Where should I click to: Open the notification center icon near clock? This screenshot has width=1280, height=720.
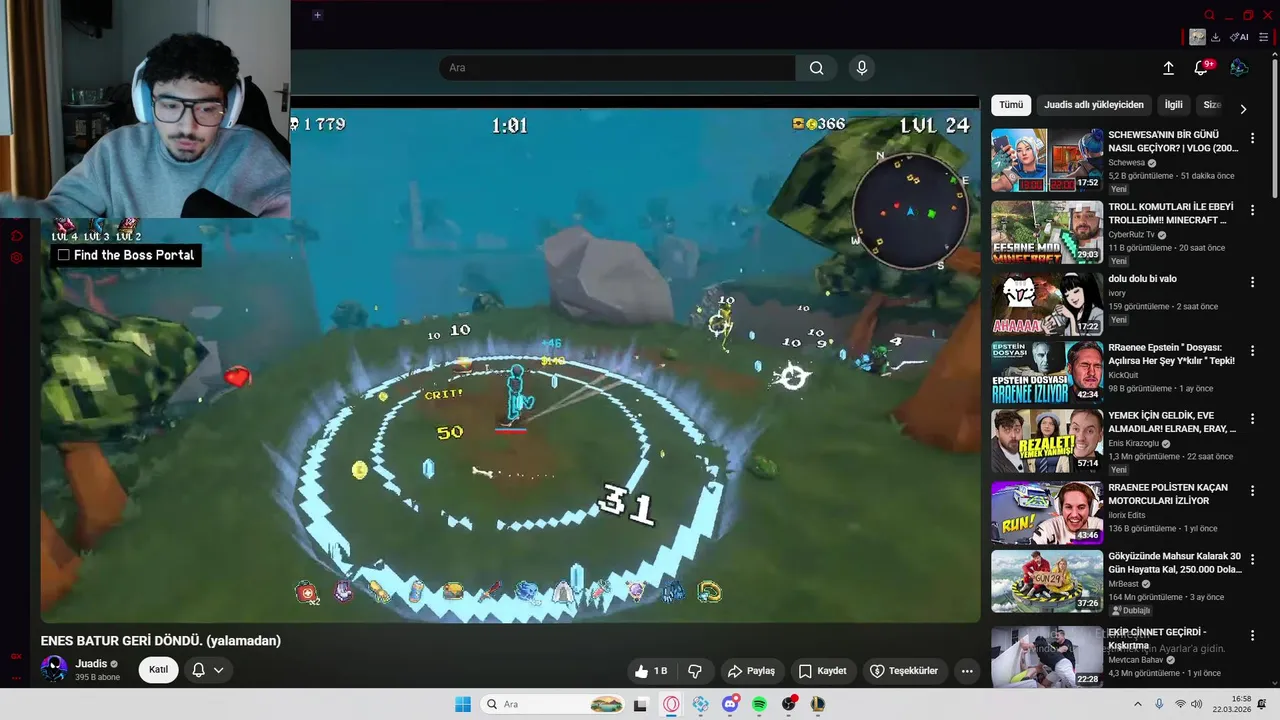coord(1262,704)
